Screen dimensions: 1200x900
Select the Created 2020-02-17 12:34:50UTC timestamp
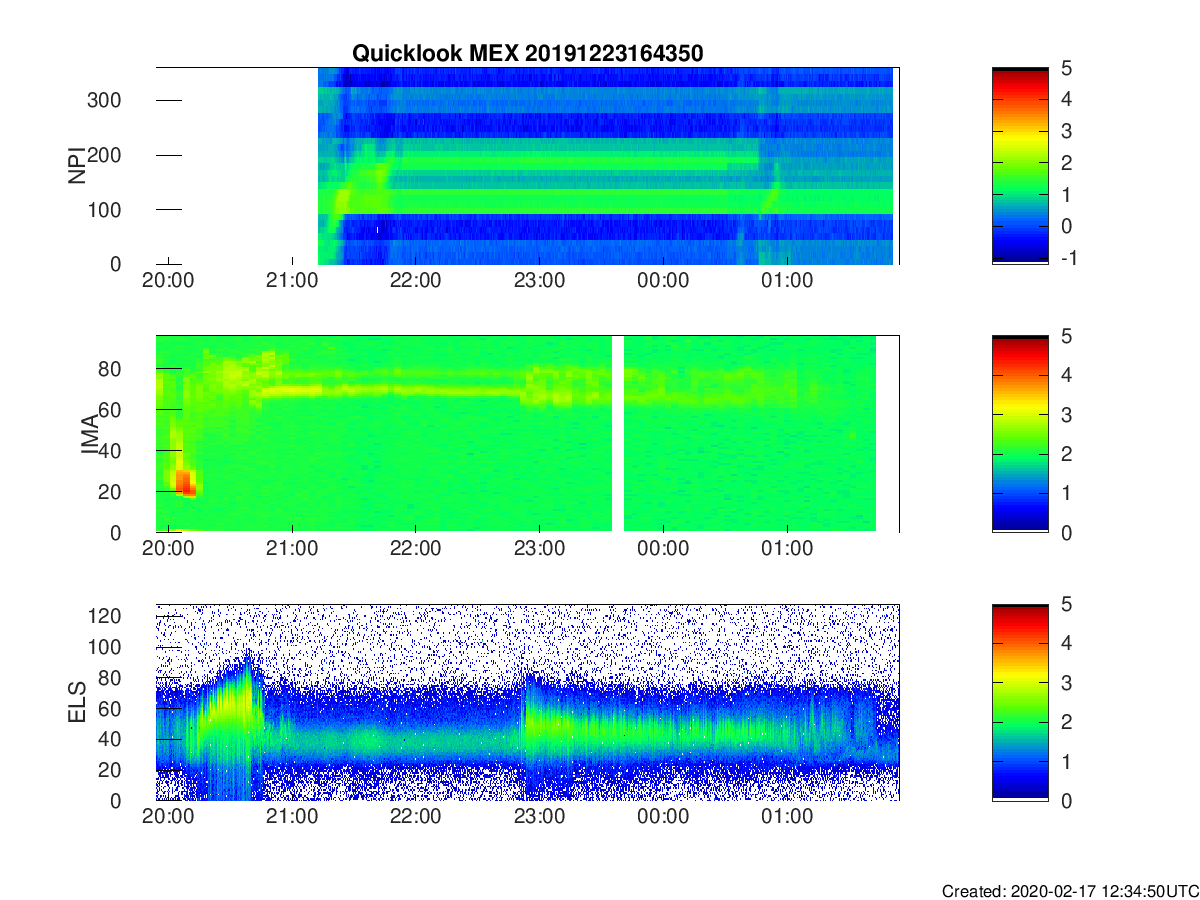tap(1069, 891)
